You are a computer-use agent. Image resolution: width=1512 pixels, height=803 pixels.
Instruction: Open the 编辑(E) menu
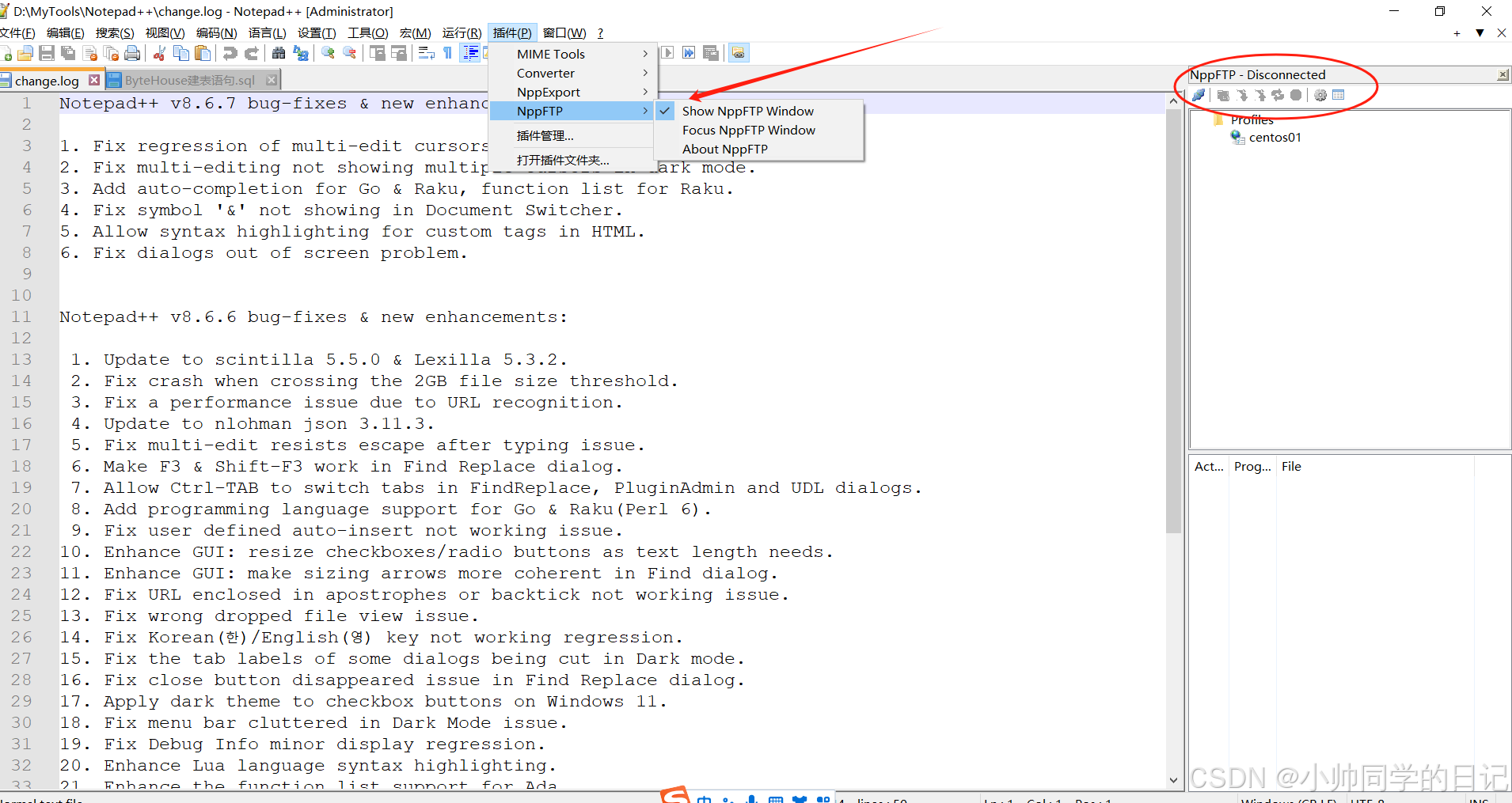pyautogui.click(x=65, y=32)
